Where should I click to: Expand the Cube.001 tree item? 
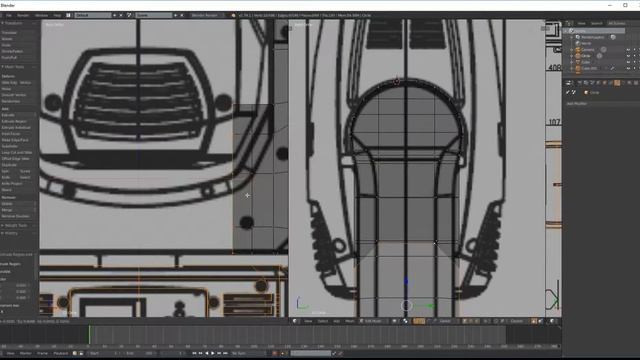571,68
